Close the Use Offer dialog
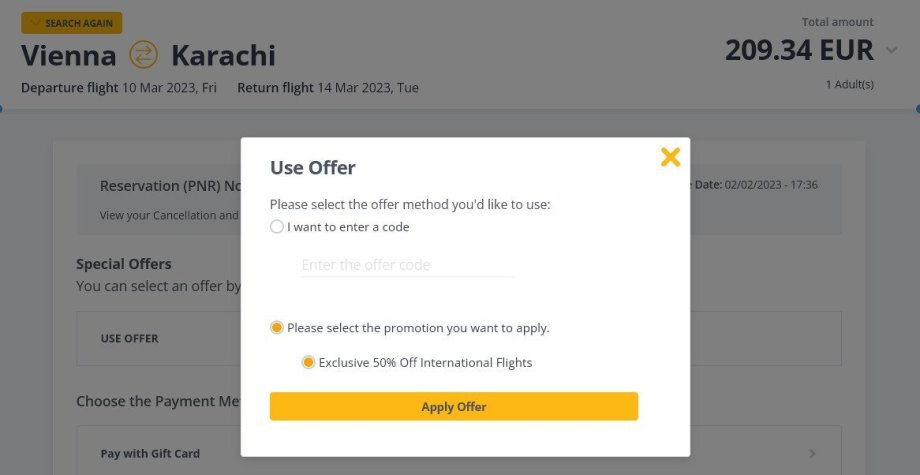 pos(670,156)
